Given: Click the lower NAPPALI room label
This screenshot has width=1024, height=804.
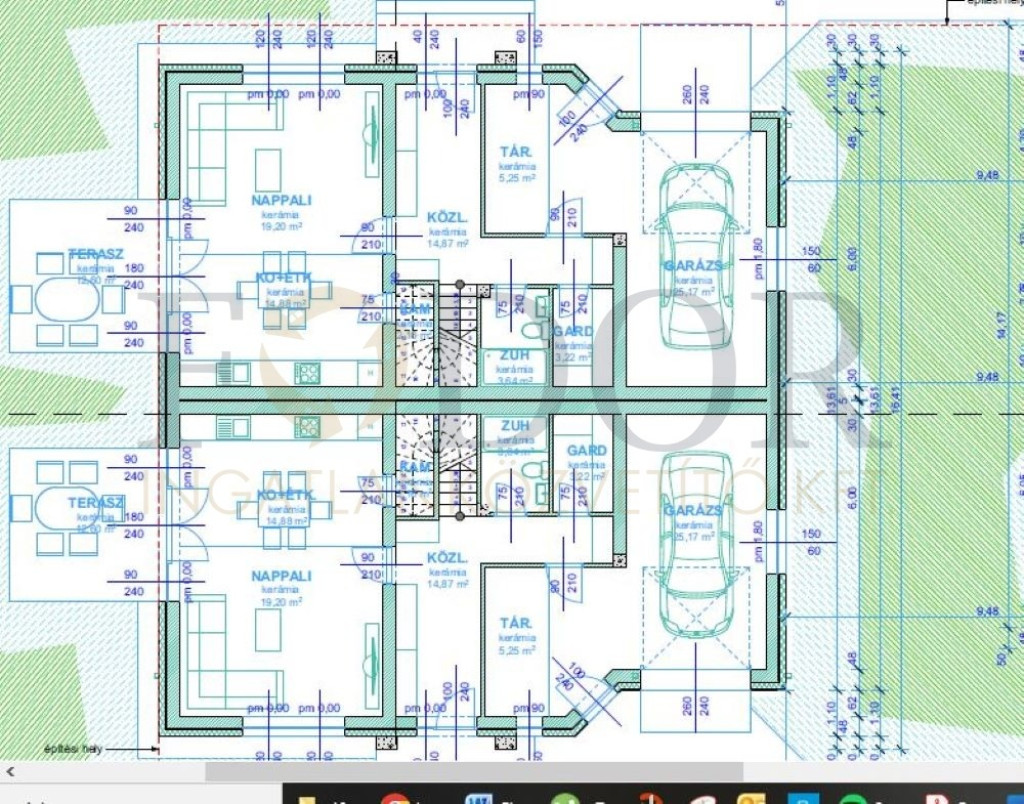Looking at the screenshot, I should coord(281,576).
